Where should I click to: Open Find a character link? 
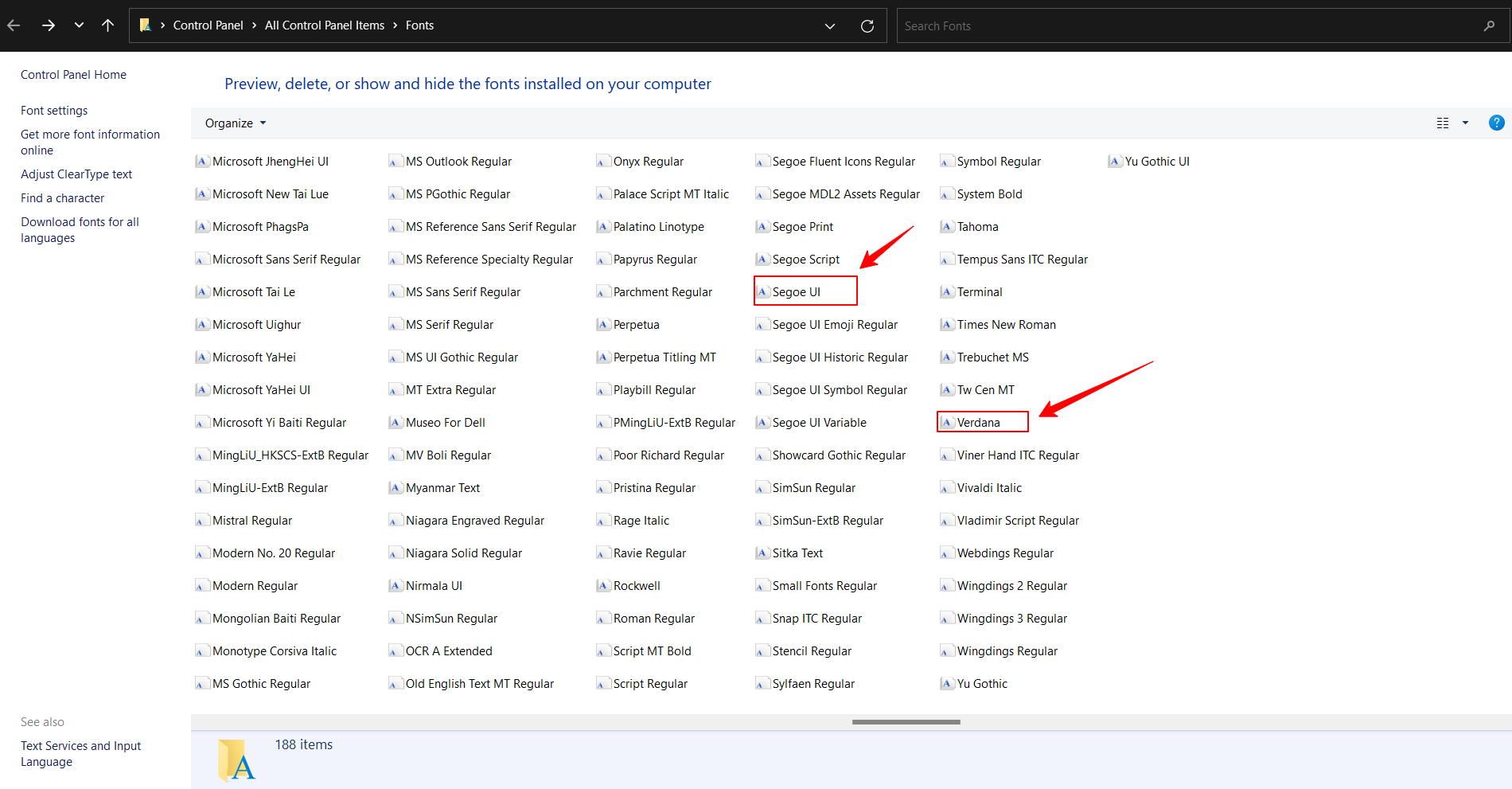coord(62,198)
